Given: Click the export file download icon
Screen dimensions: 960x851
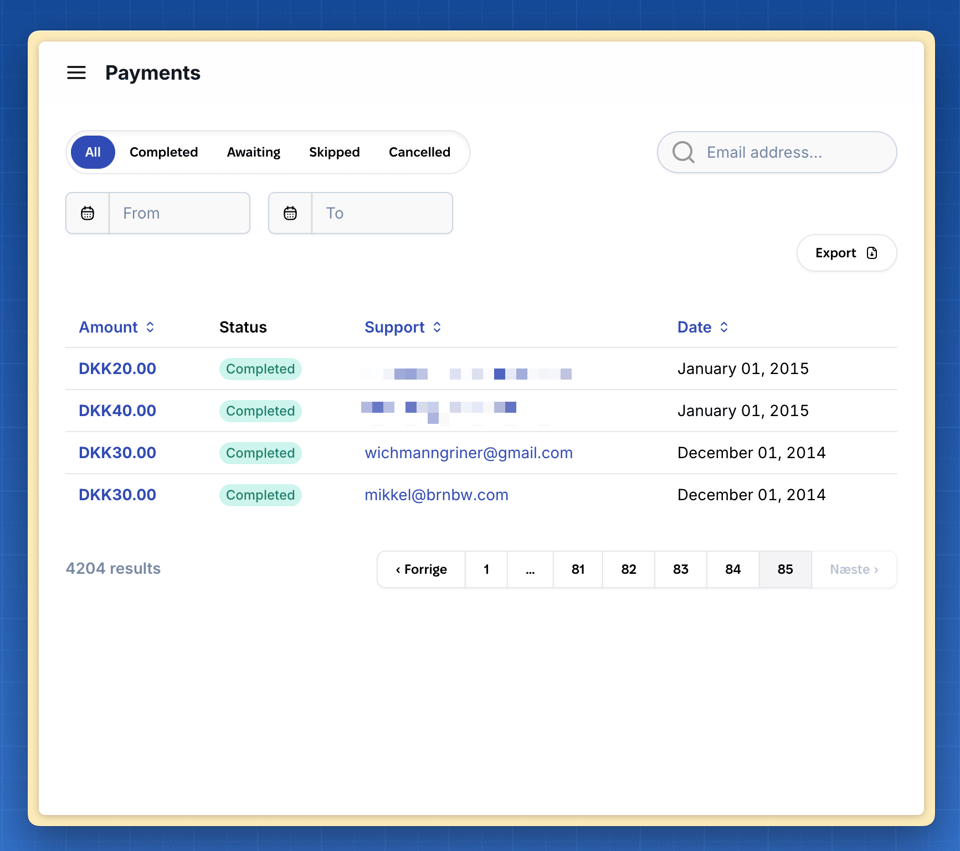Looking at the screenshot, I should [872, 253].
